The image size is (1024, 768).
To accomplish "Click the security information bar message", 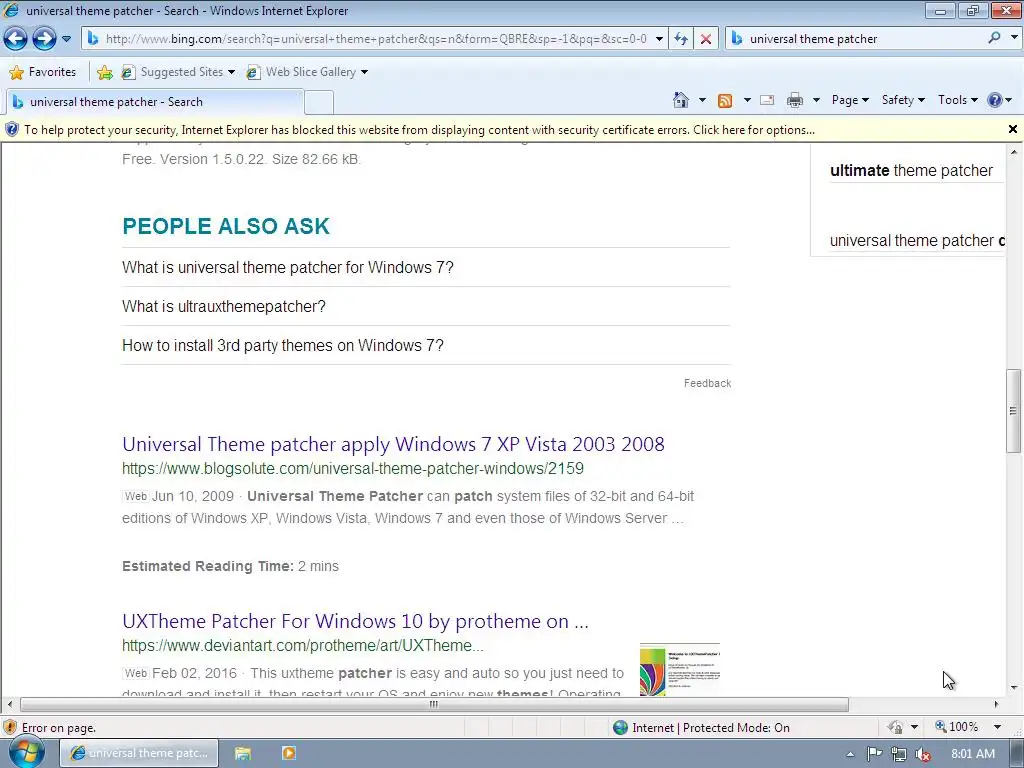I will (419, 130).
